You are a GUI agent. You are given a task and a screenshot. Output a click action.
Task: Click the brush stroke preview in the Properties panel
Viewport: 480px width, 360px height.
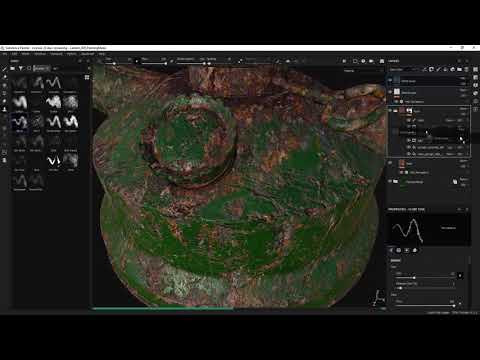coord(407,230)
